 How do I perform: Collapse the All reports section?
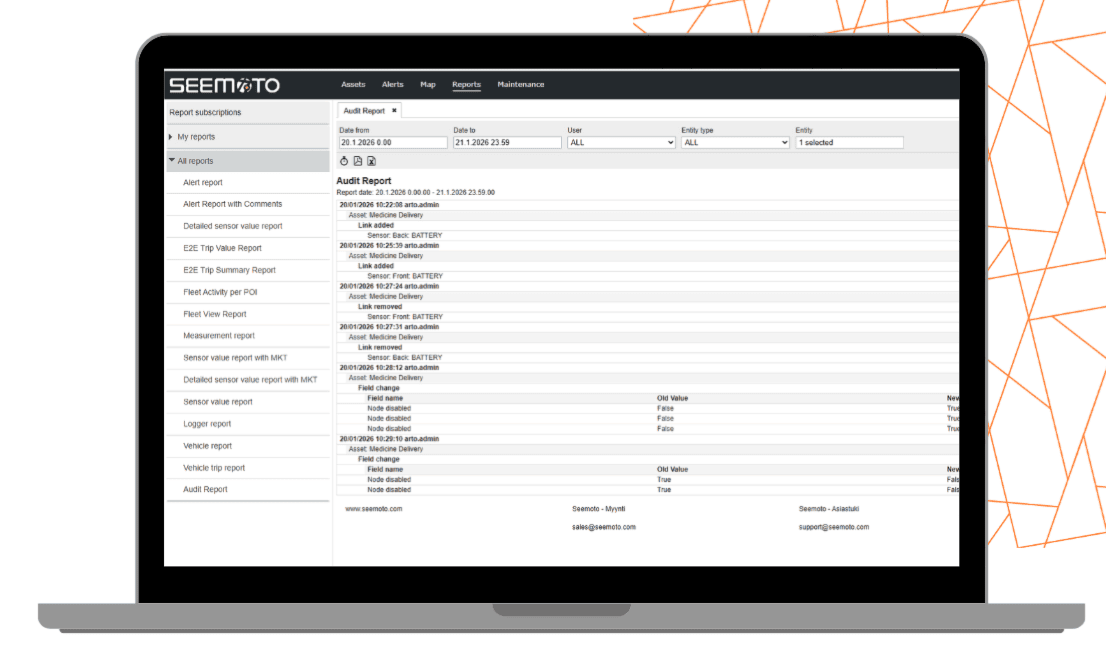(195, 161)
